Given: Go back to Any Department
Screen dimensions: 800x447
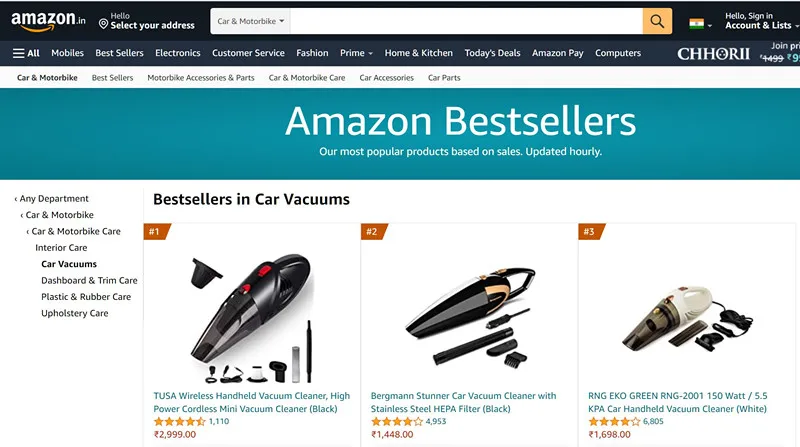Looking at the screenshot, I should [x=52, y=198].
